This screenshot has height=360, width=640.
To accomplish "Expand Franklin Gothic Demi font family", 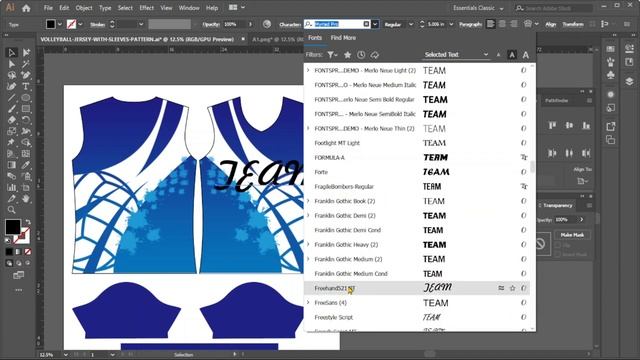I will [308, 216].
